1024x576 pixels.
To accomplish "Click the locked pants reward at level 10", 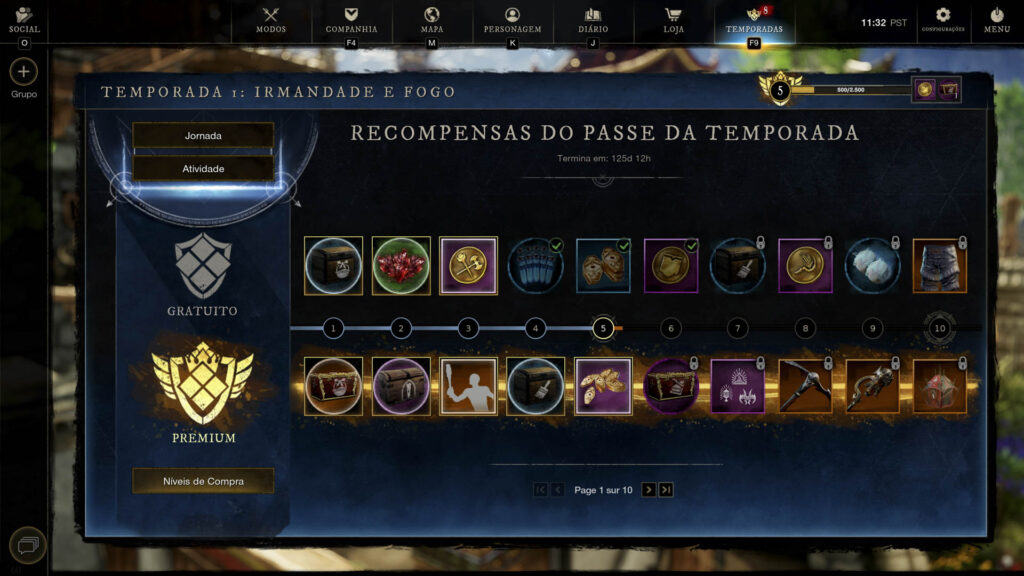I will click(x=940, y=266).
